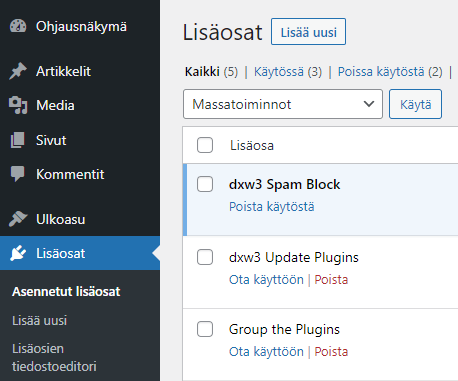The image size is (458, 381).
Task: Tick the Group the Plugins checkbox
Action: 205,329
